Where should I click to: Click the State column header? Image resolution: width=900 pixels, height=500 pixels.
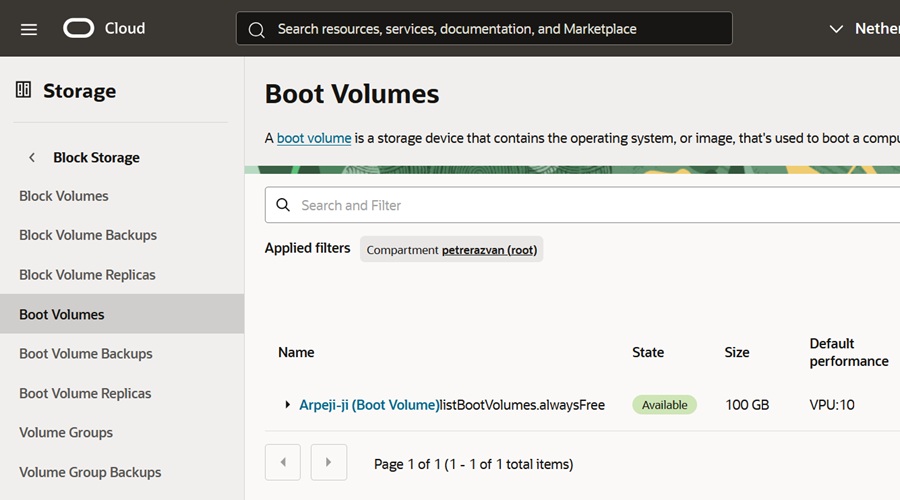(x=648, y=352)
